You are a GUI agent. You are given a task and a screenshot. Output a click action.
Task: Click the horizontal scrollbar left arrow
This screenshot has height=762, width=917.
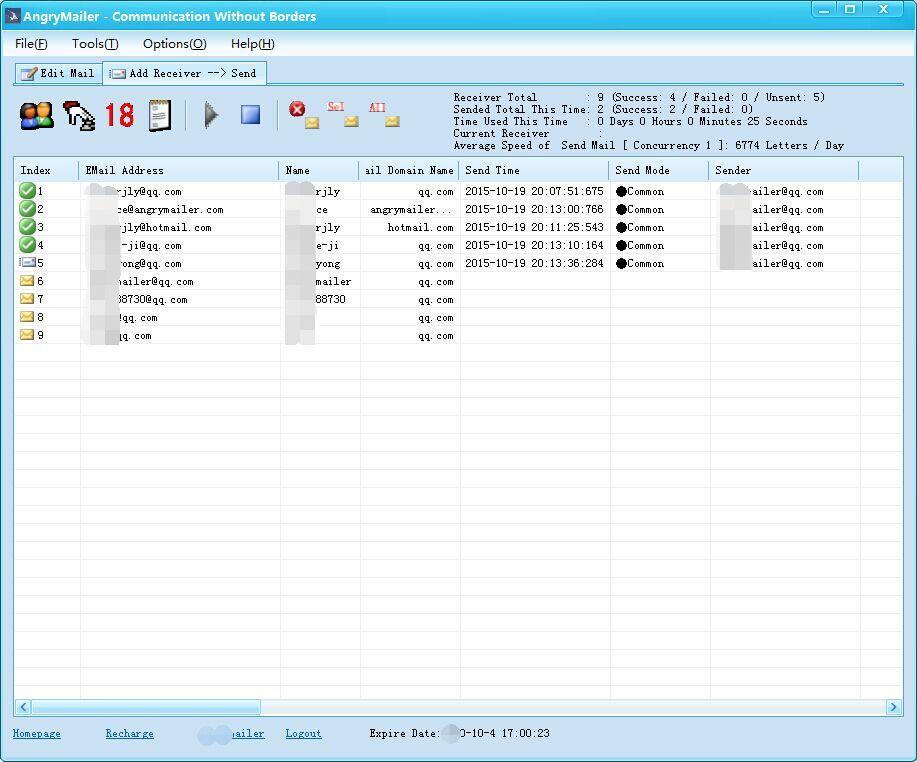[23, 707]
